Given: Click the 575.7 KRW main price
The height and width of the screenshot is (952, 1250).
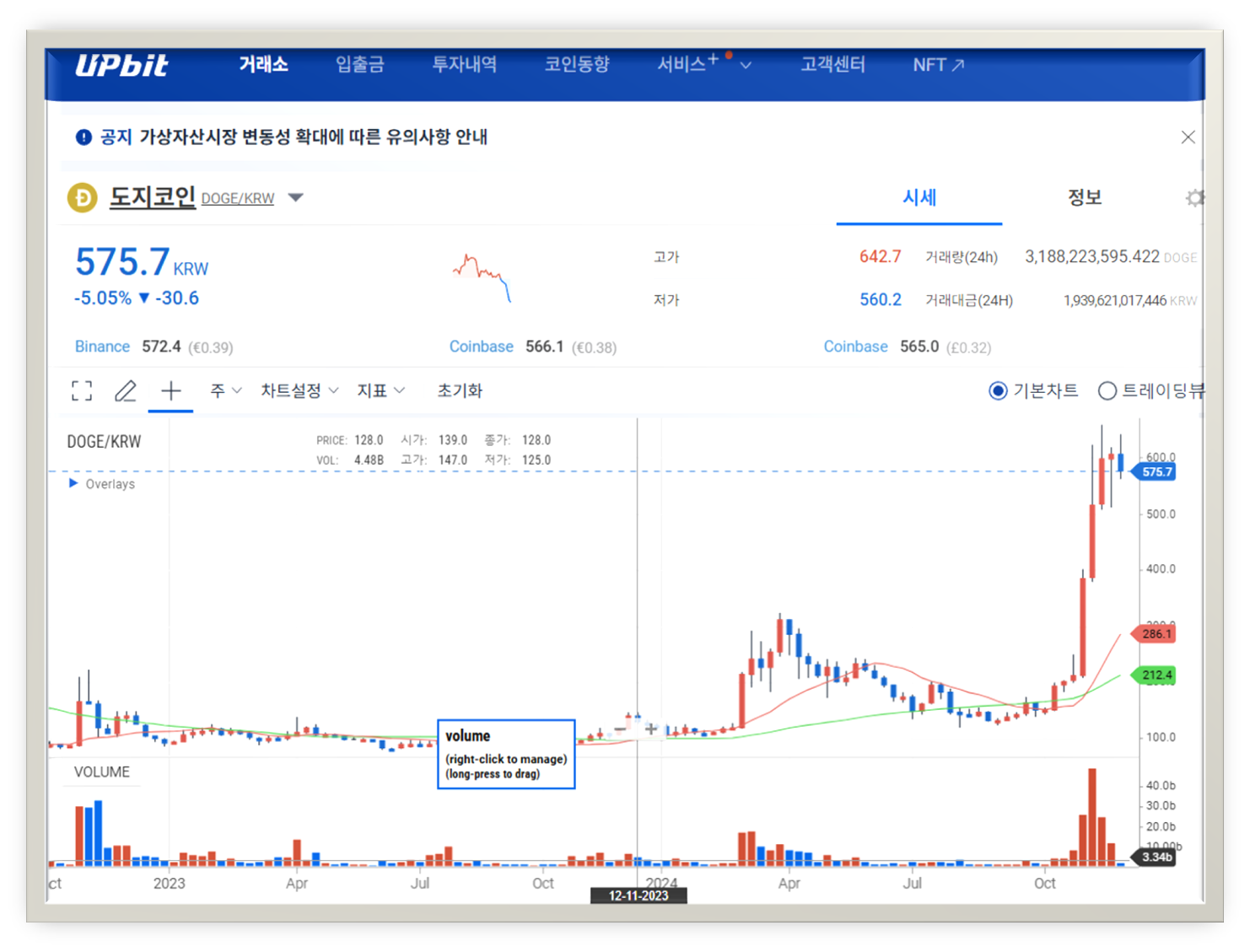Looking at the screenshot, I should coord(141,262).
